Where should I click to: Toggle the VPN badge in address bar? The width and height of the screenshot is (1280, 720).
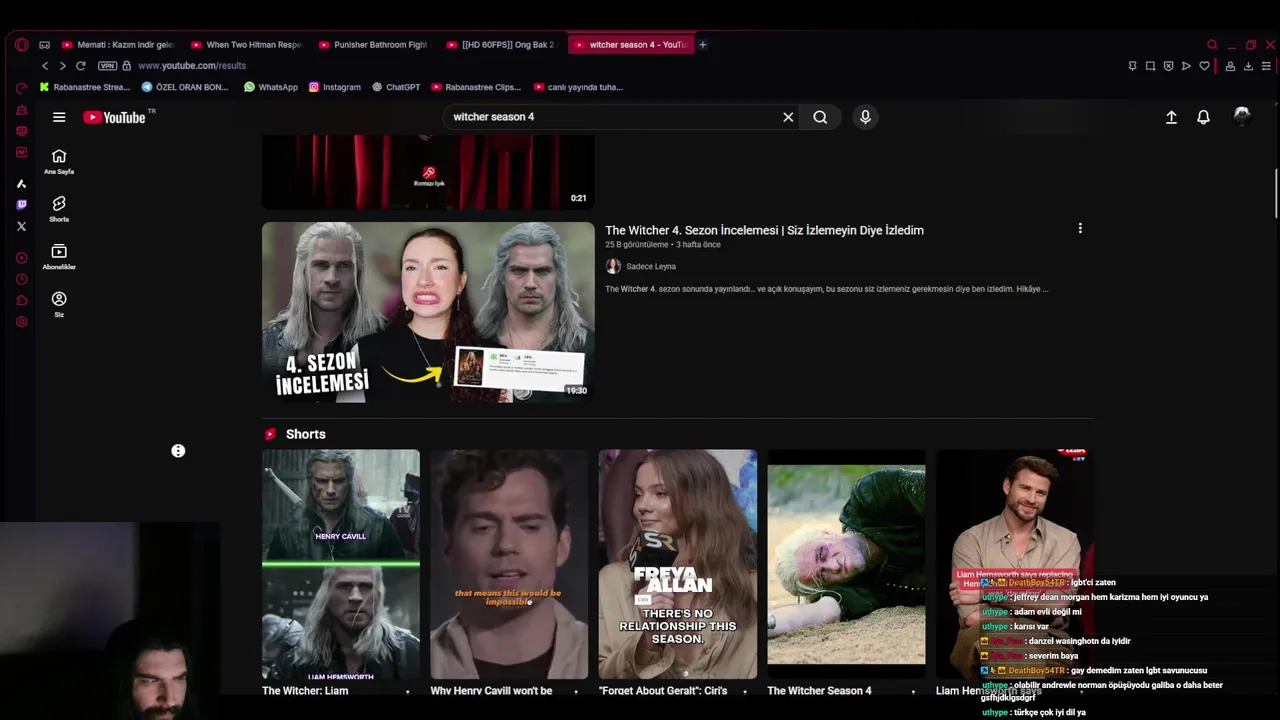(107, 66)
